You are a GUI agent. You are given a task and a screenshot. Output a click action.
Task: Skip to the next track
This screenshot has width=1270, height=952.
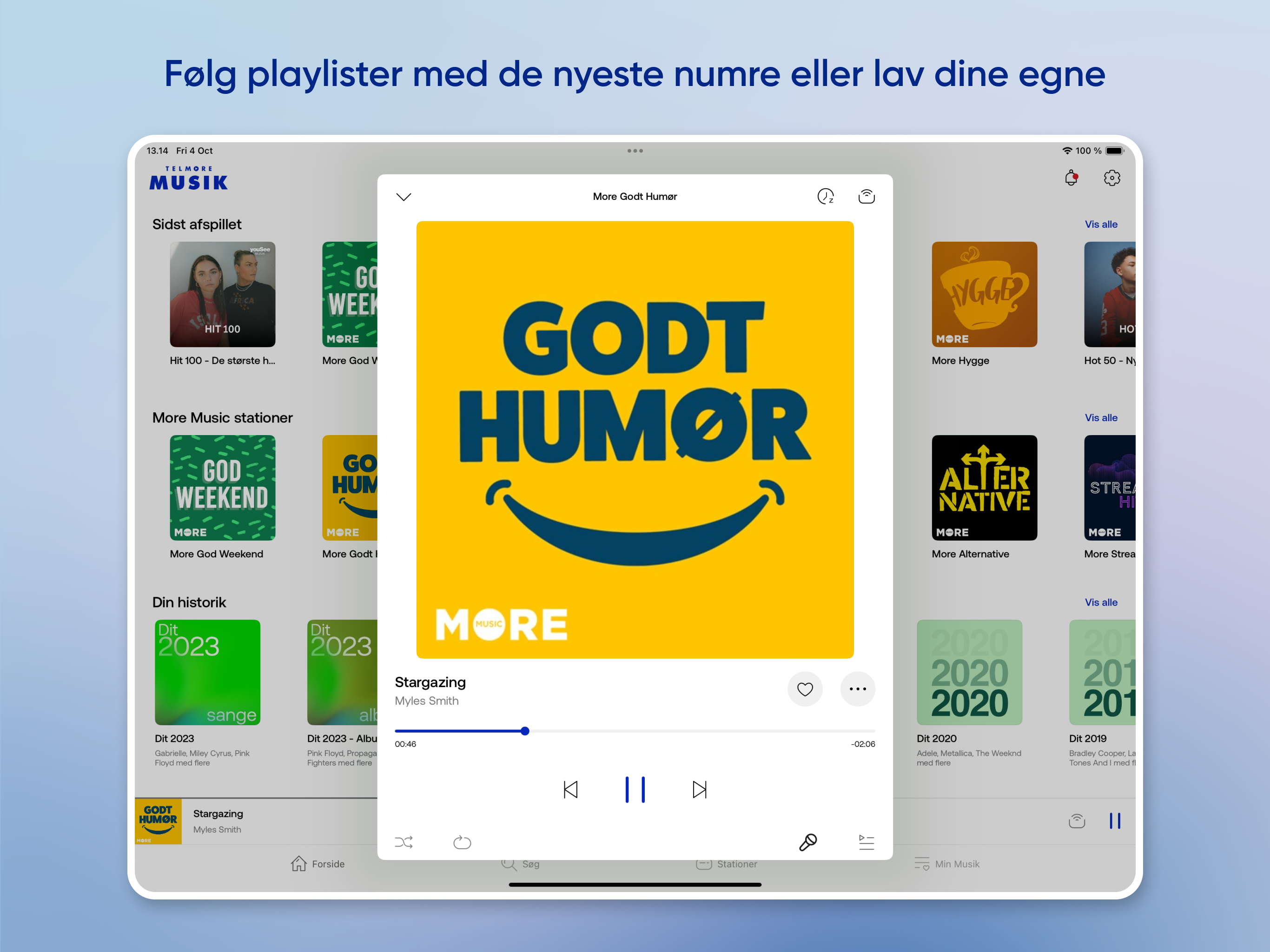click(699, 789)
